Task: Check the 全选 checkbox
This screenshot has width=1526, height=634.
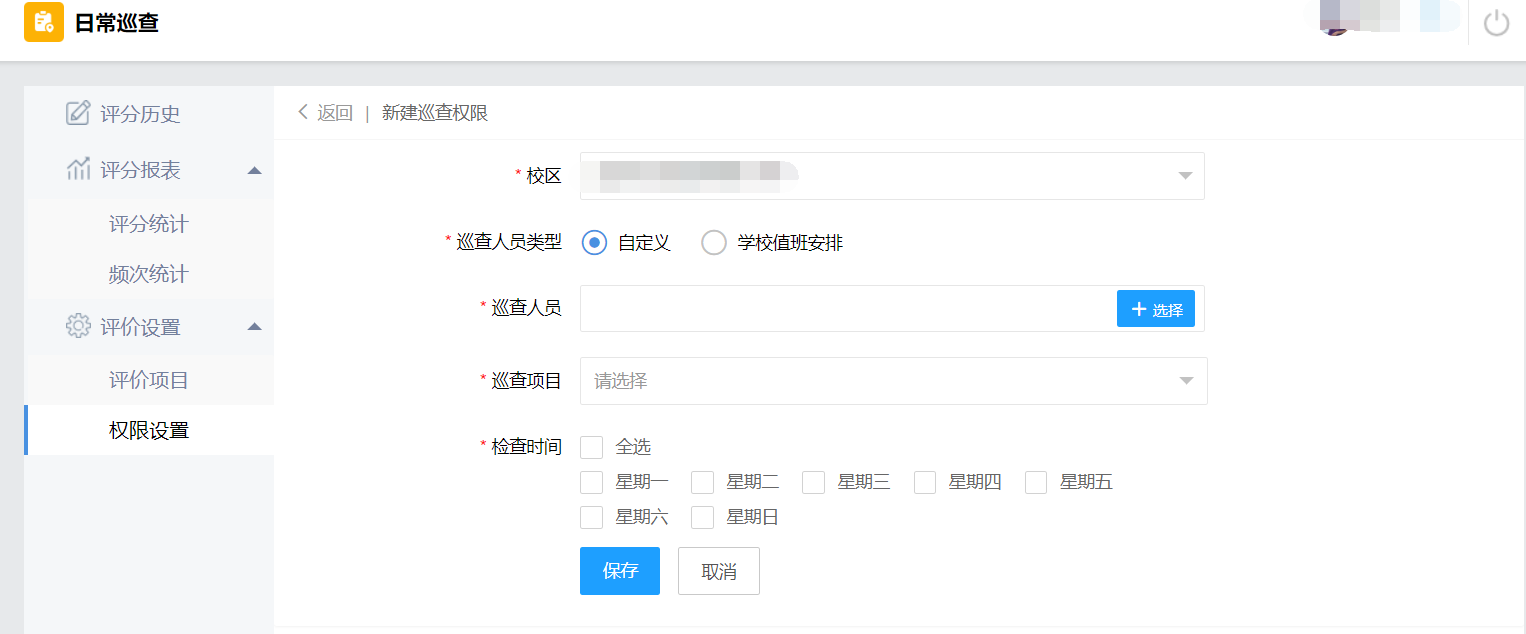Action: (592, 447)
